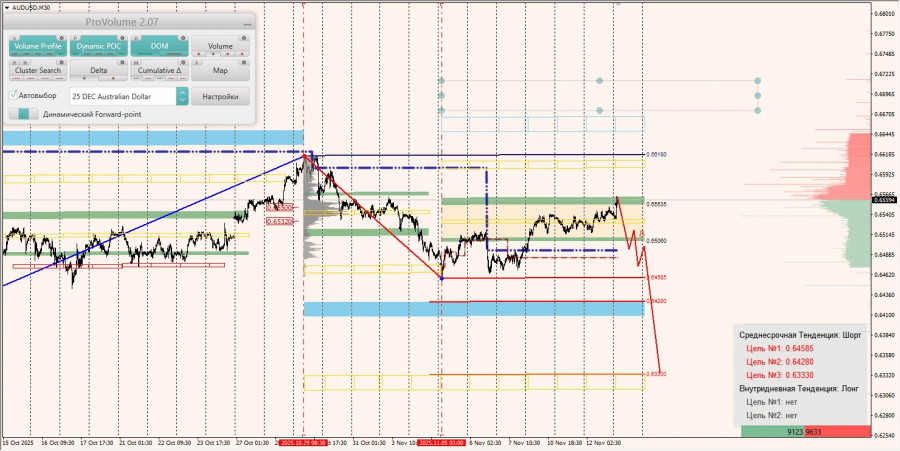Screen dimensions: 900x451
Task: Enable the Map indicator
Action: [x=220, y=70]
